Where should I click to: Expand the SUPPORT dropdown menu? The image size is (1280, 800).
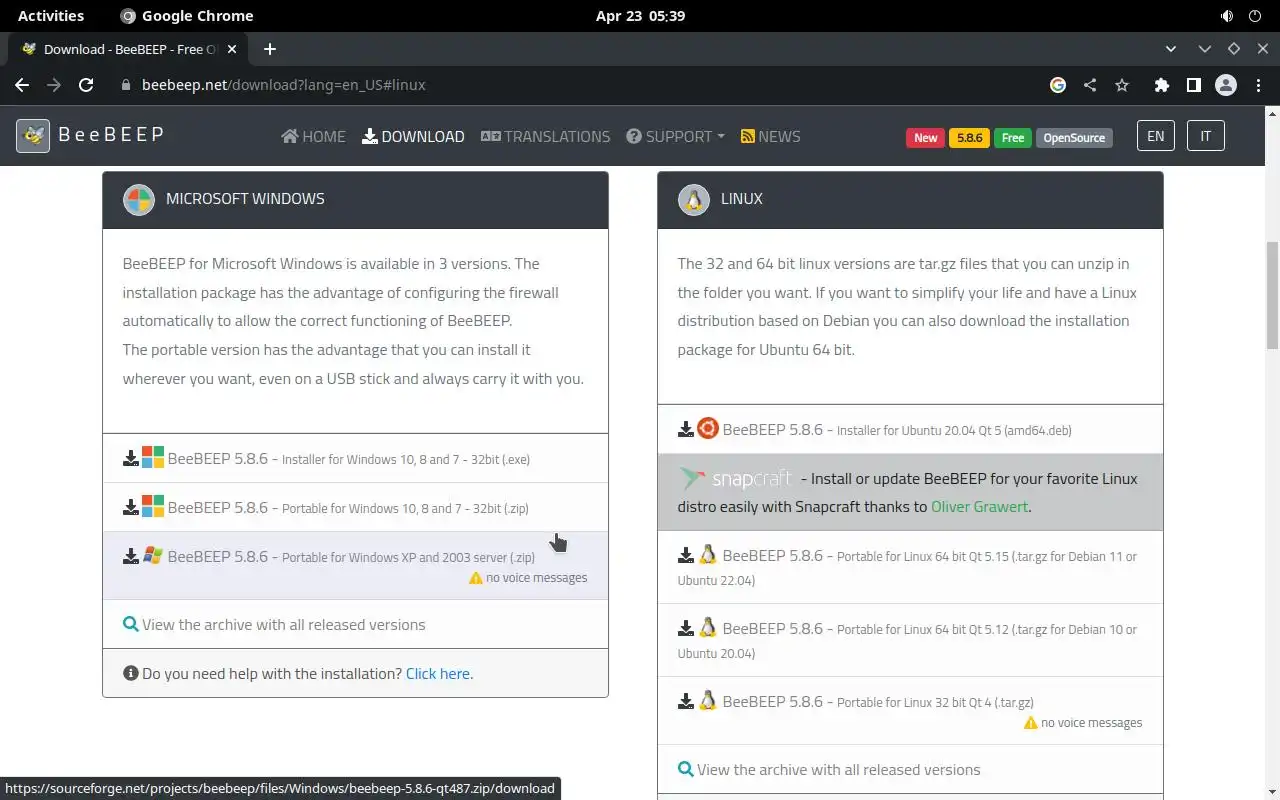pos(675,136)
